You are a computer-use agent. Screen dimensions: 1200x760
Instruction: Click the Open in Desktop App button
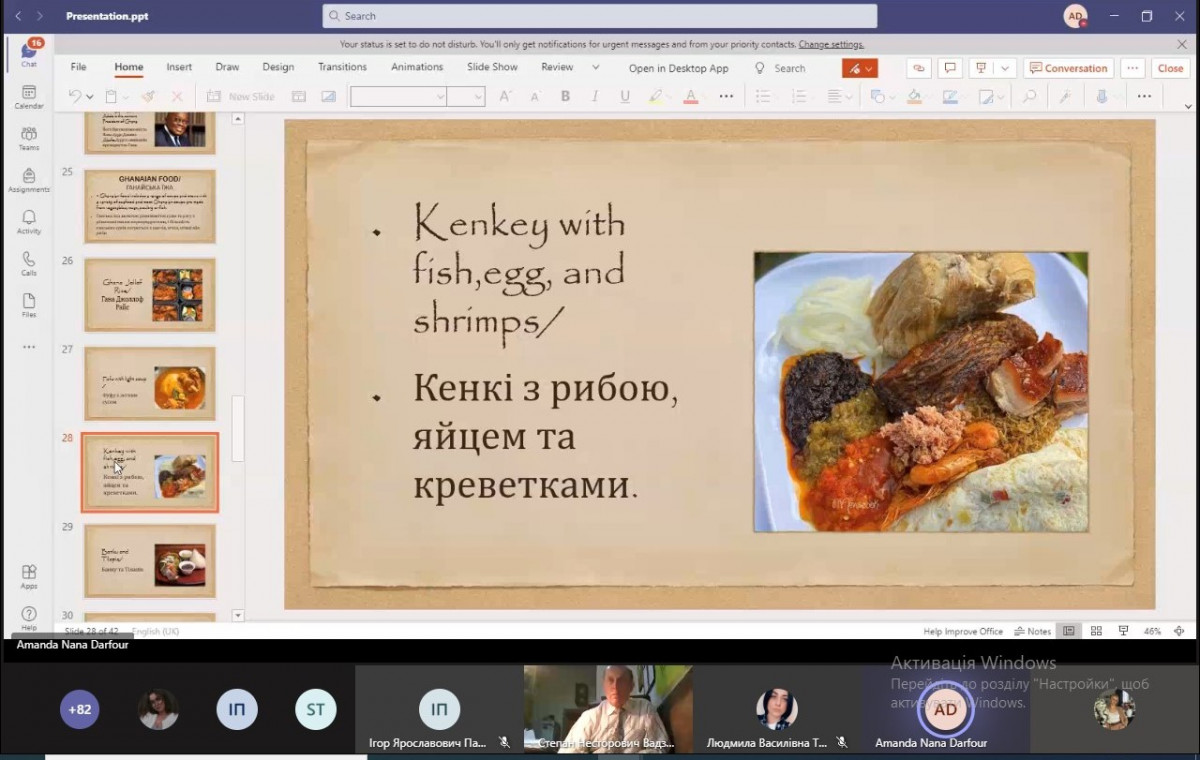coord(678,69)
